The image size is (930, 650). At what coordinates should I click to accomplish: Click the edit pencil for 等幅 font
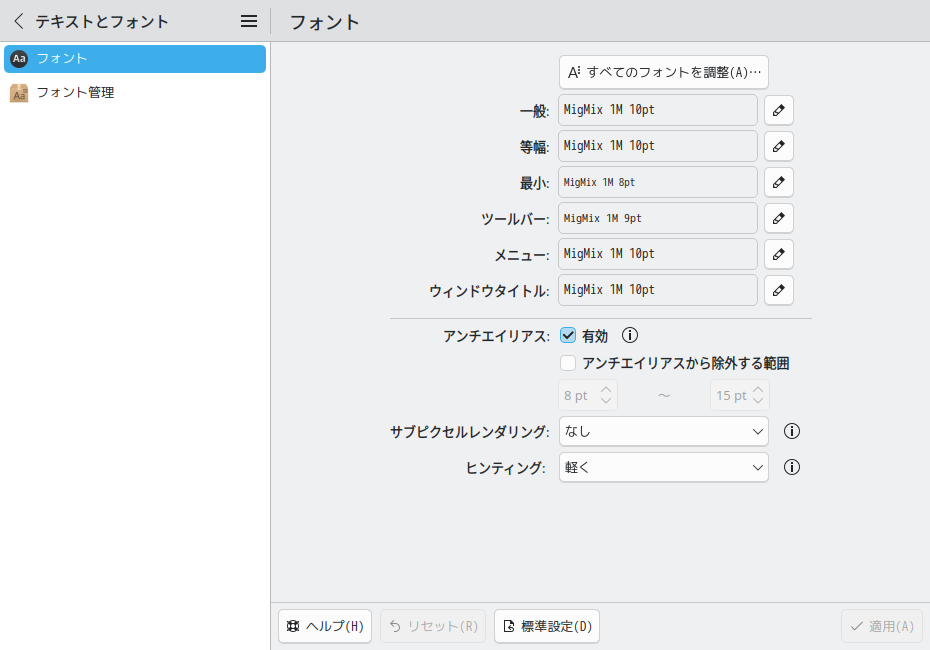click(x=778, y=146)
